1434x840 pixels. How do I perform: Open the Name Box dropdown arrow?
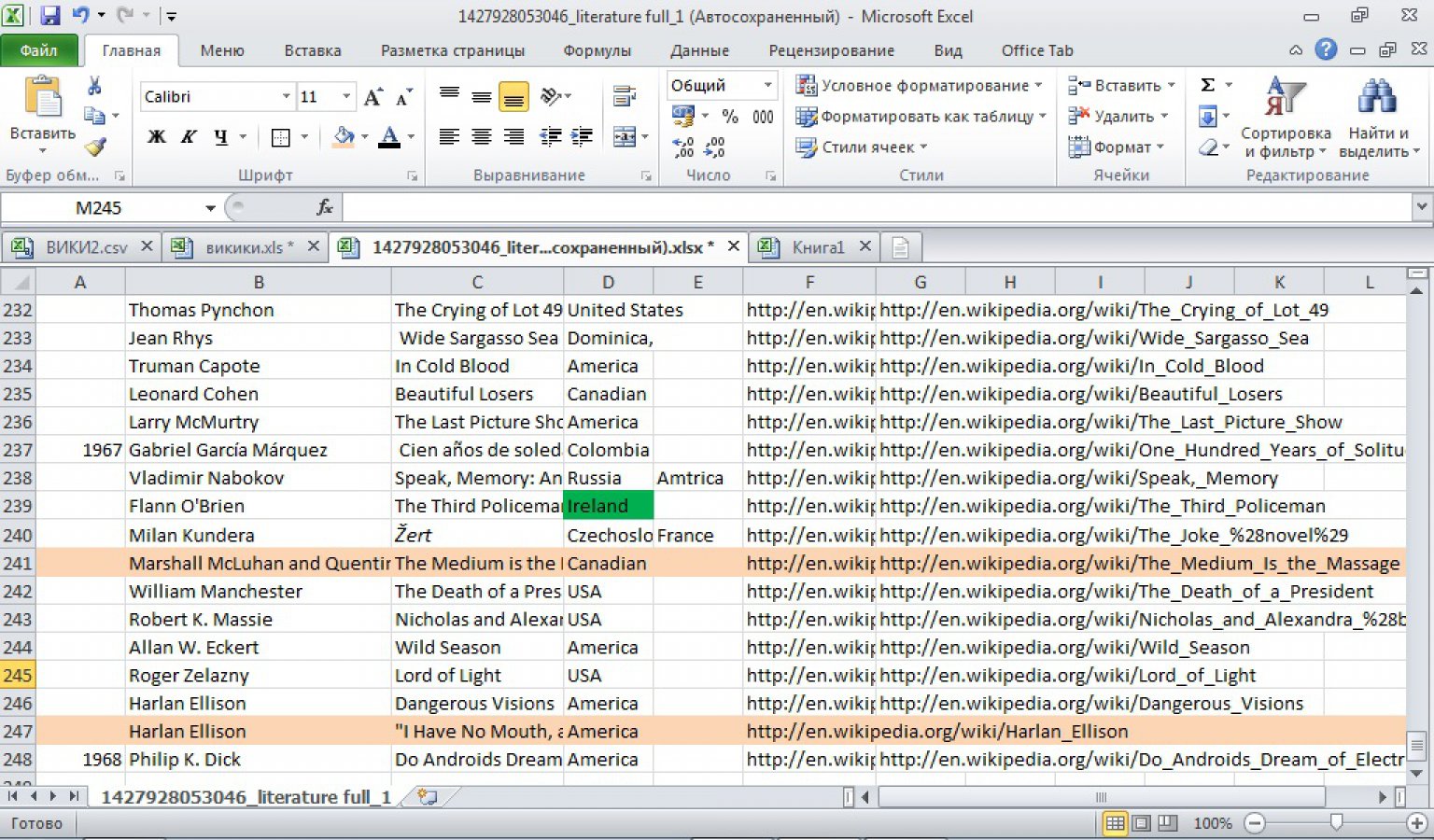pyautogui.click(x=210, y=207)
